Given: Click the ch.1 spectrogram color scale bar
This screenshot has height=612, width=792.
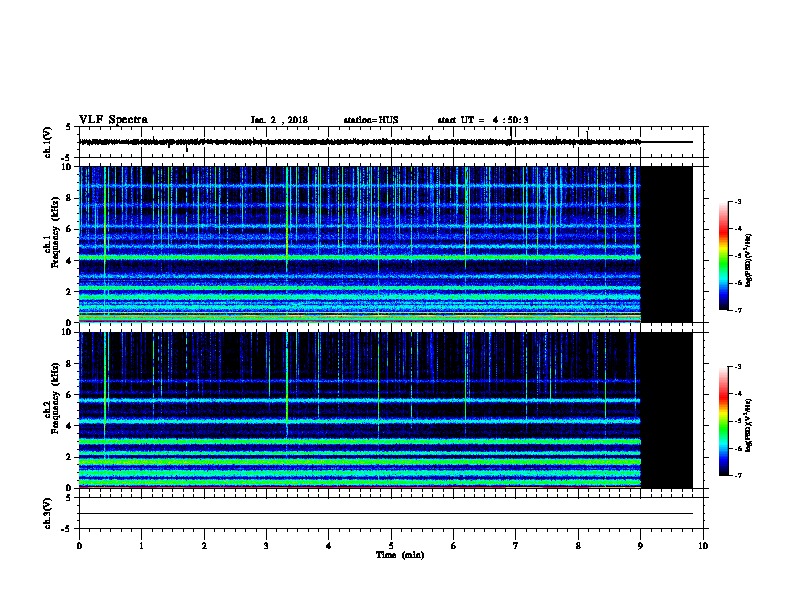Looking at the screenshot, I should 724,255.
